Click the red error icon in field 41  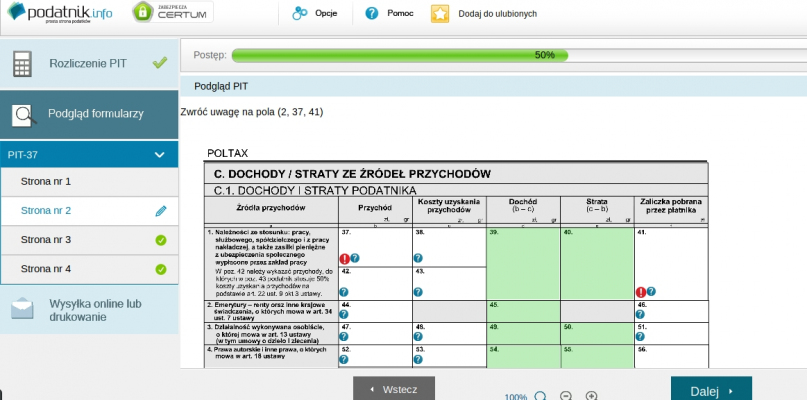[640, 292]
